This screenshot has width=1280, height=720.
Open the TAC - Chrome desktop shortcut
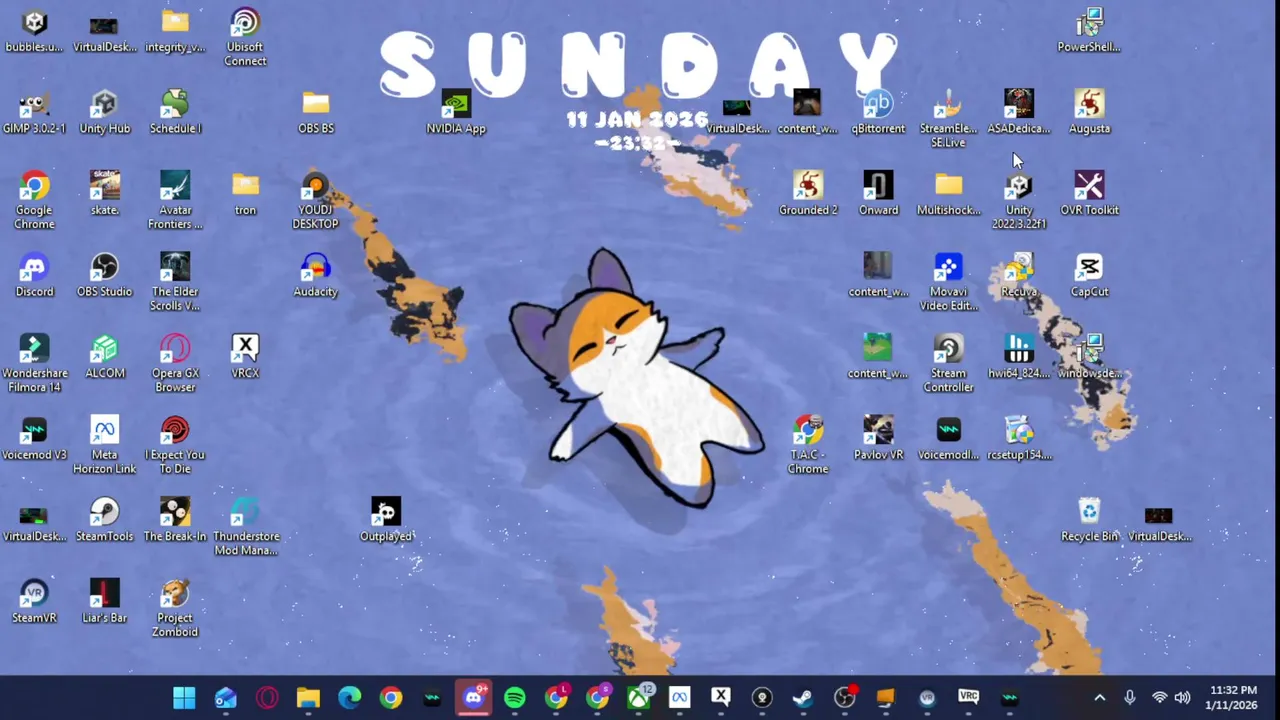click(x=808, y=446)
